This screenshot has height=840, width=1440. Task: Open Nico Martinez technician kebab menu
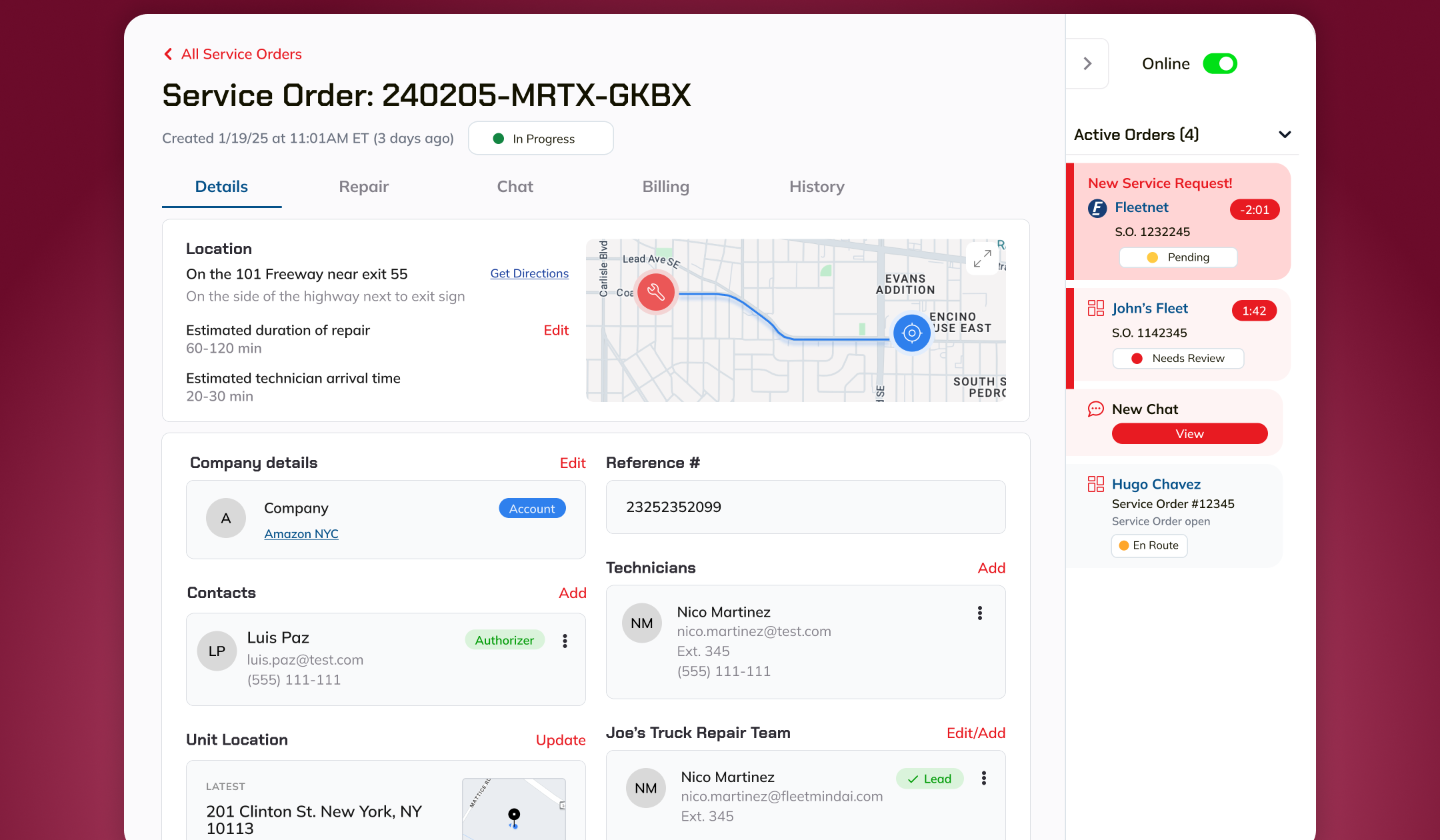pos(979,613)
